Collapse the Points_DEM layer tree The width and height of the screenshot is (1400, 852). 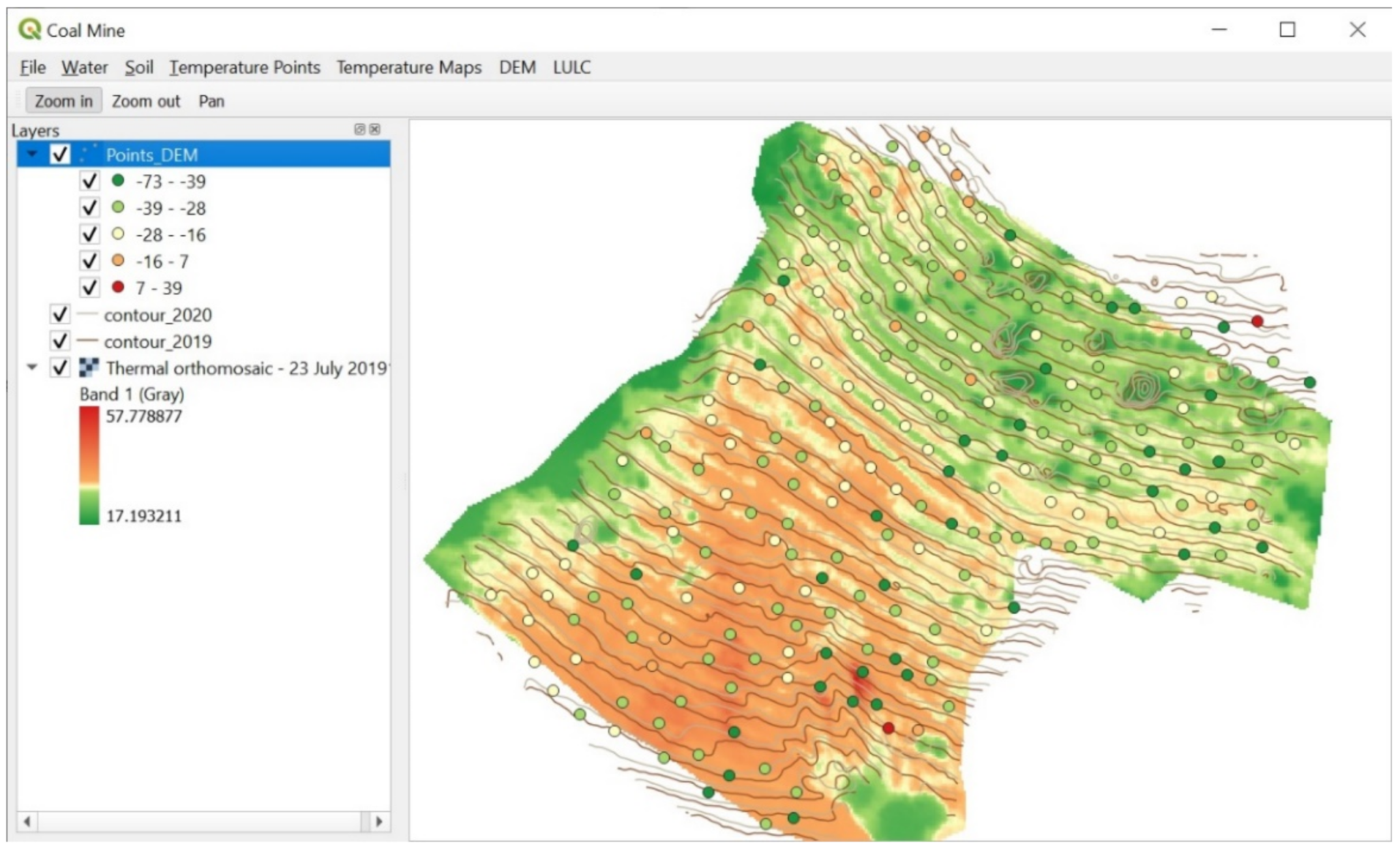pyautogui.click(x=31, y=155)
